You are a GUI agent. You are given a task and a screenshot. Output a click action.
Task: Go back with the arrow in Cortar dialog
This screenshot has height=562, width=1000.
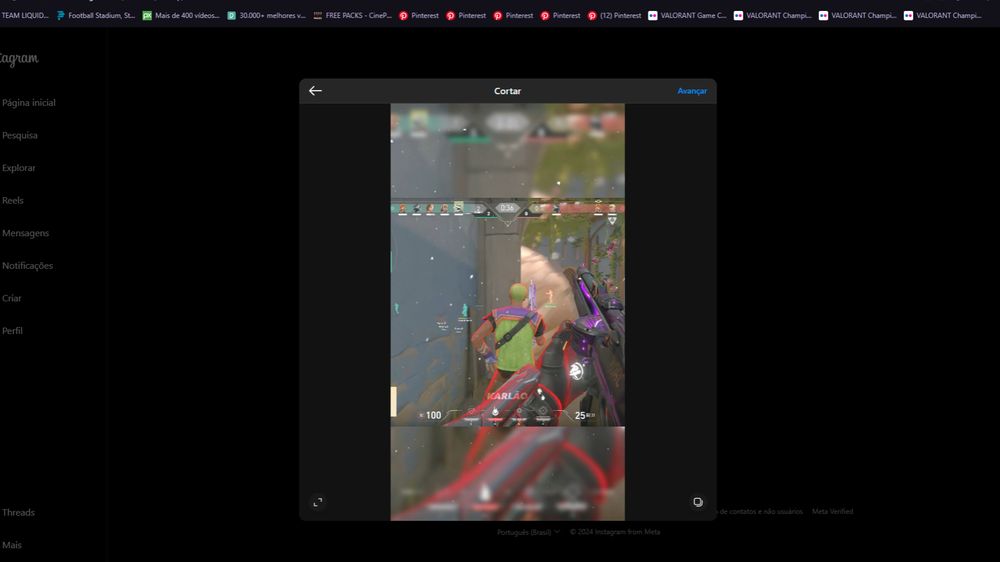(315, 91)
